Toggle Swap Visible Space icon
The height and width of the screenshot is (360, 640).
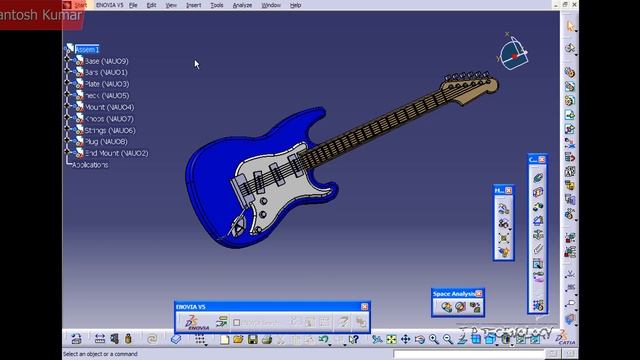535,339
